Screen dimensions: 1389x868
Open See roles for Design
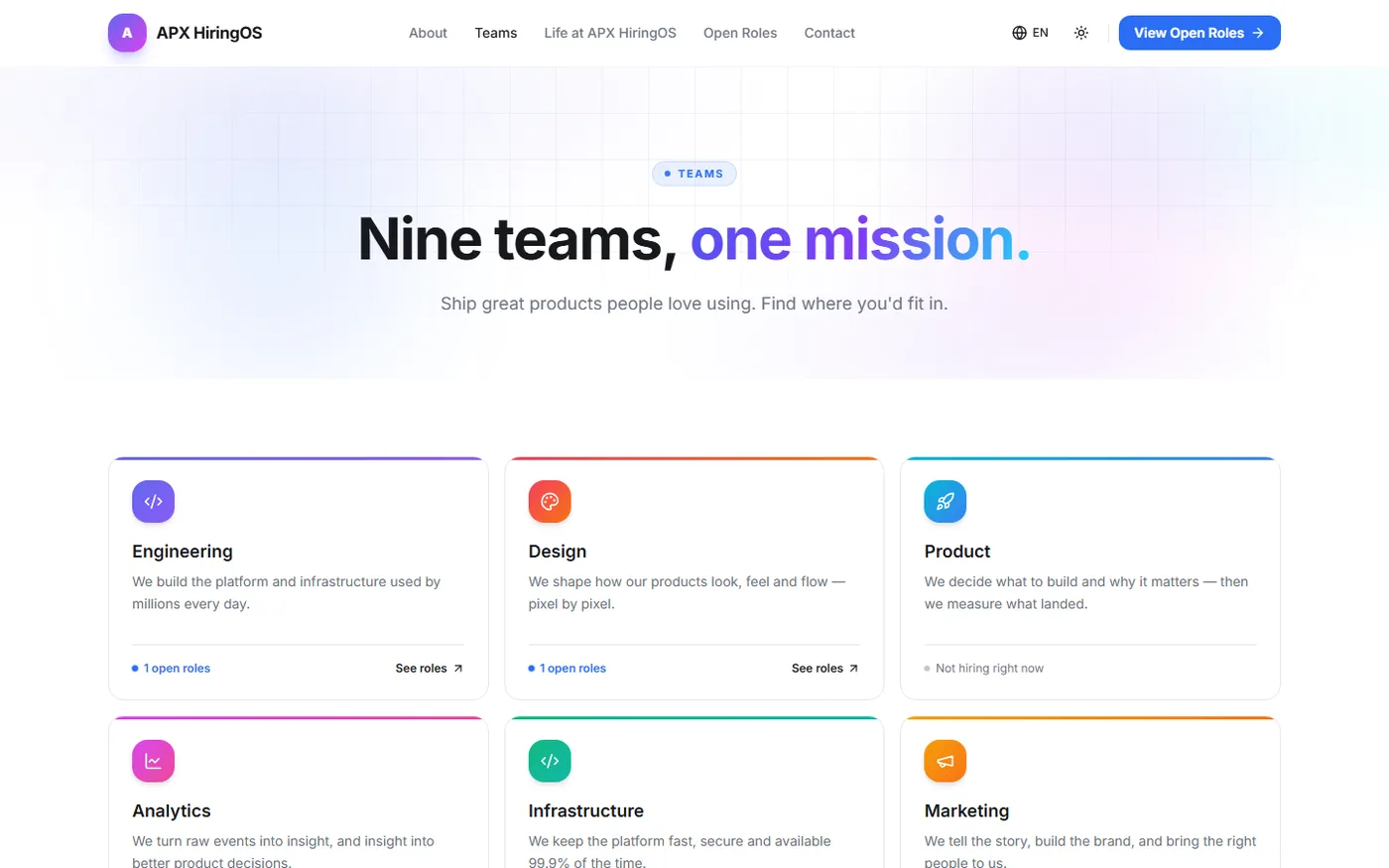click(825, 669)
